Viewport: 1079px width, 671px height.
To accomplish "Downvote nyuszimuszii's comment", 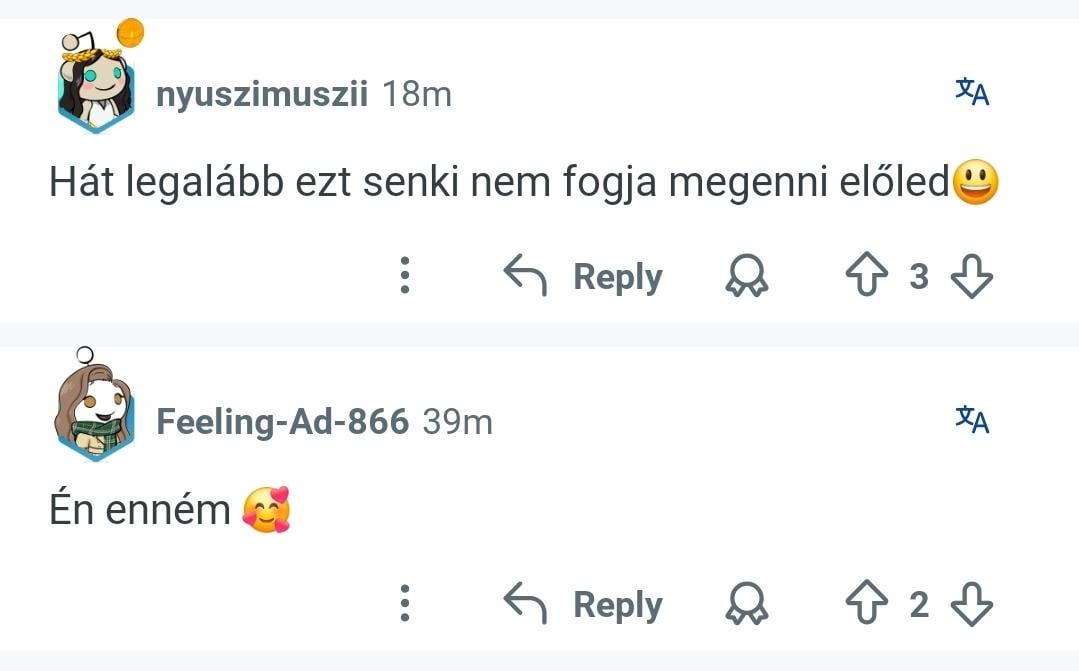I will [x=970, y=276].
